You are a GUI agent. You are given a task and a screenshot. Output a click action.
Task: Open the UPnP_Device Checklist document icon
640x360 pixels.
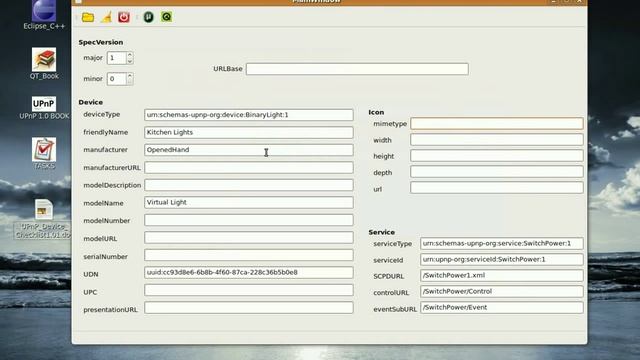point(43,219)
